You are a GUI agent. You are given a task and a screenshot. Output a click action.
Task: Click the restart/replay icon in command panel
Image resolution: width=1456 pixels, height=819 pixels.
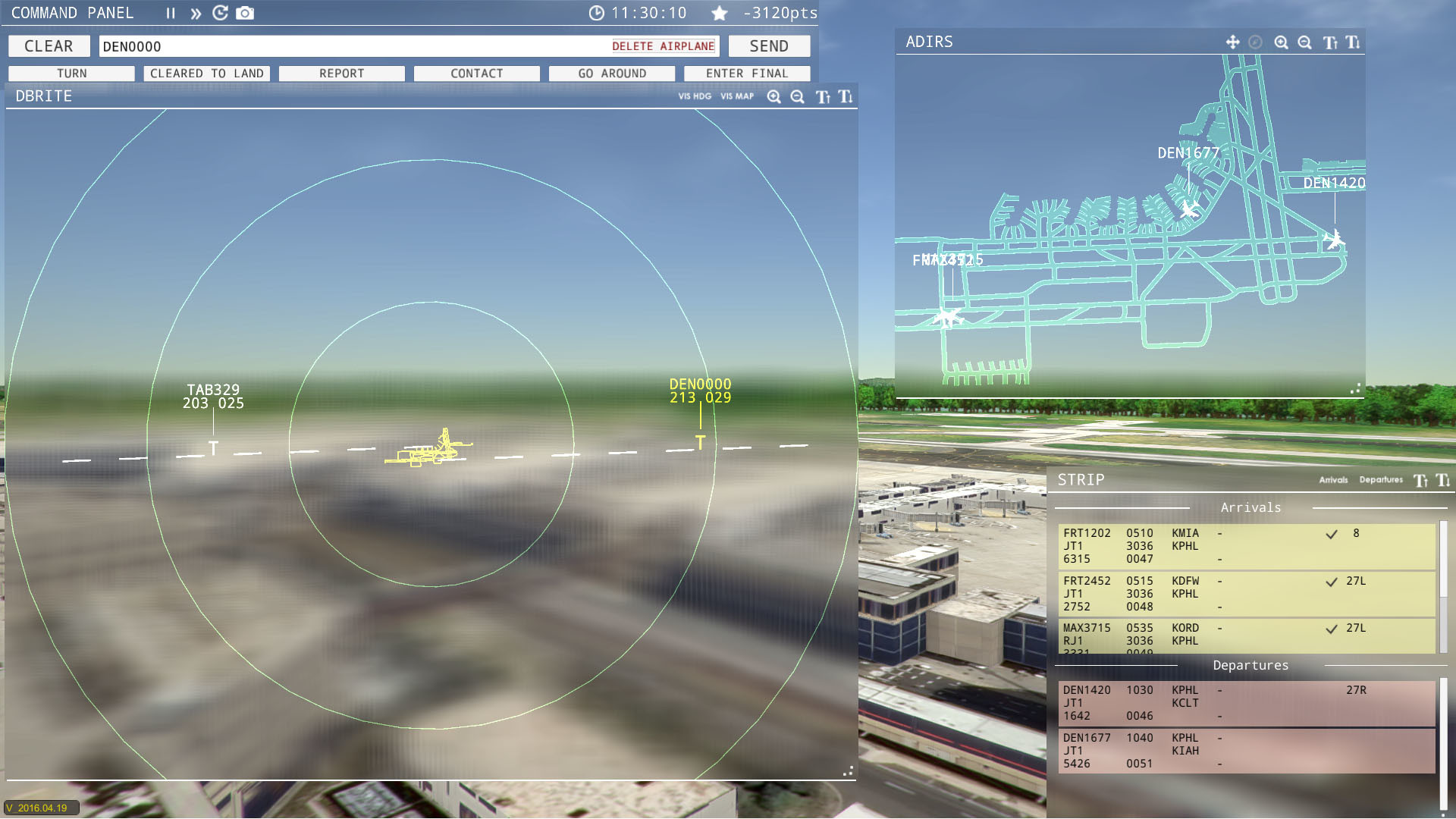click(220, 12)
